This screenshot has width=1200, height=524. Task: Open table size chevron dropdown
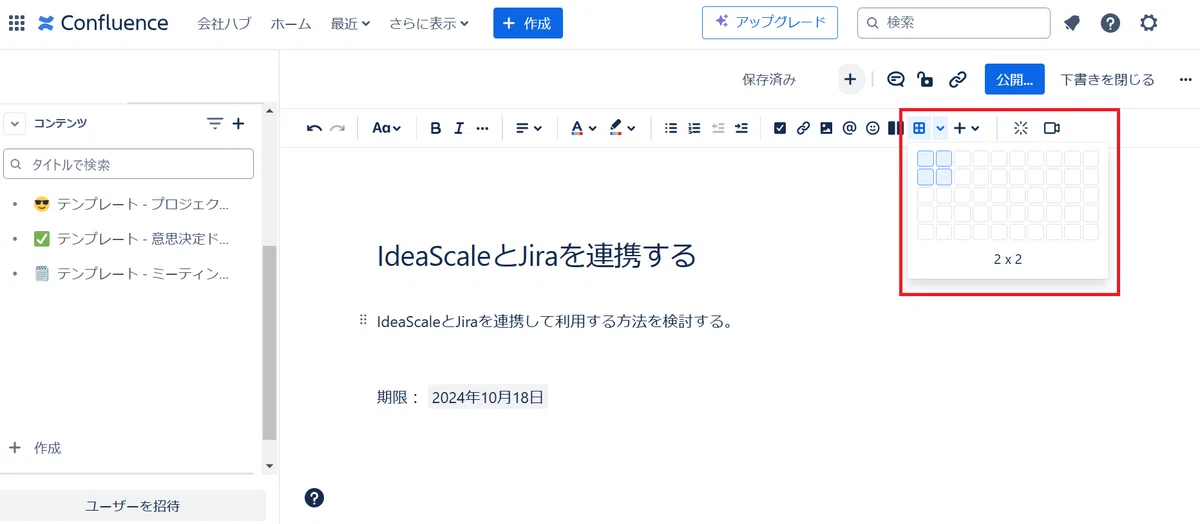pyautogui.click(x=940, y=128)
